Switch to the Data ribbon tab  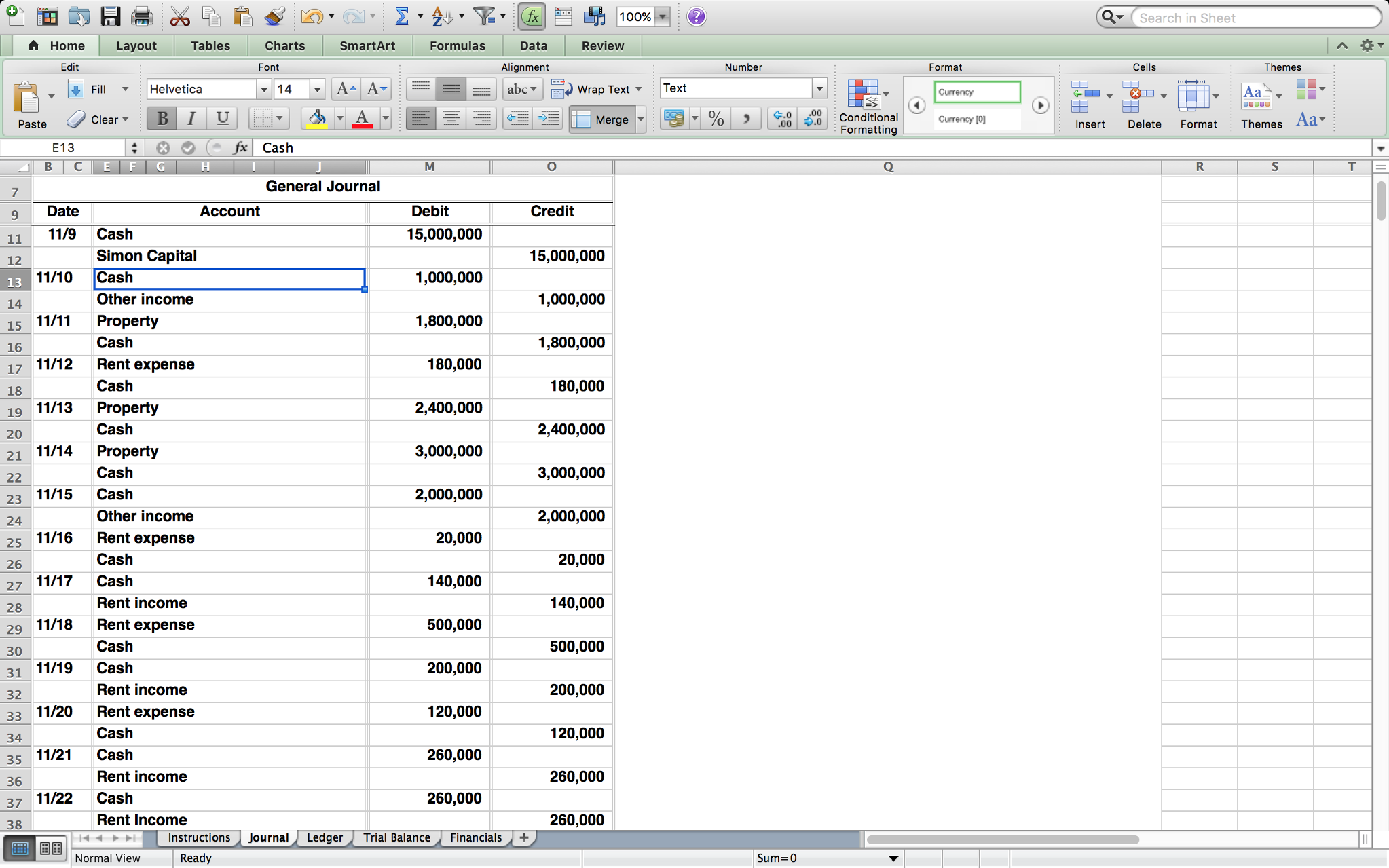(x=534, y=45)
